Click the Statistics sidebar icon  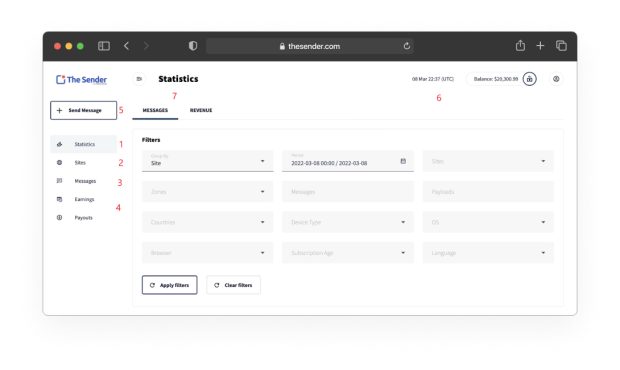click(x=59, y=144)
